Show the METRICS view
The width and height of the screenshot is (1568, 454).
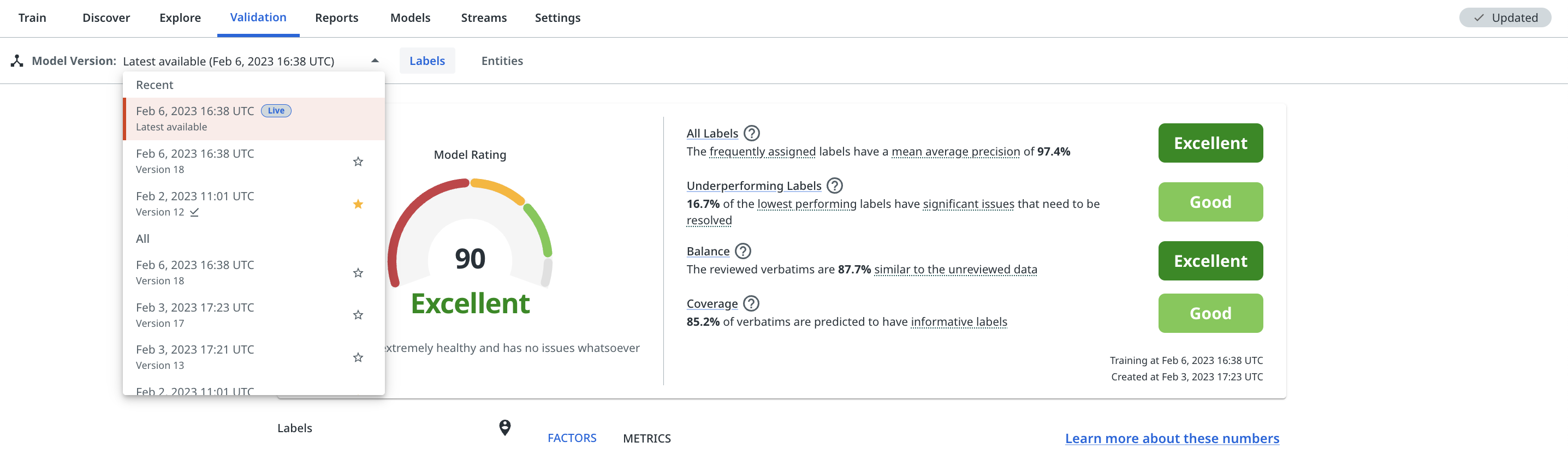(x=646, y=438)
